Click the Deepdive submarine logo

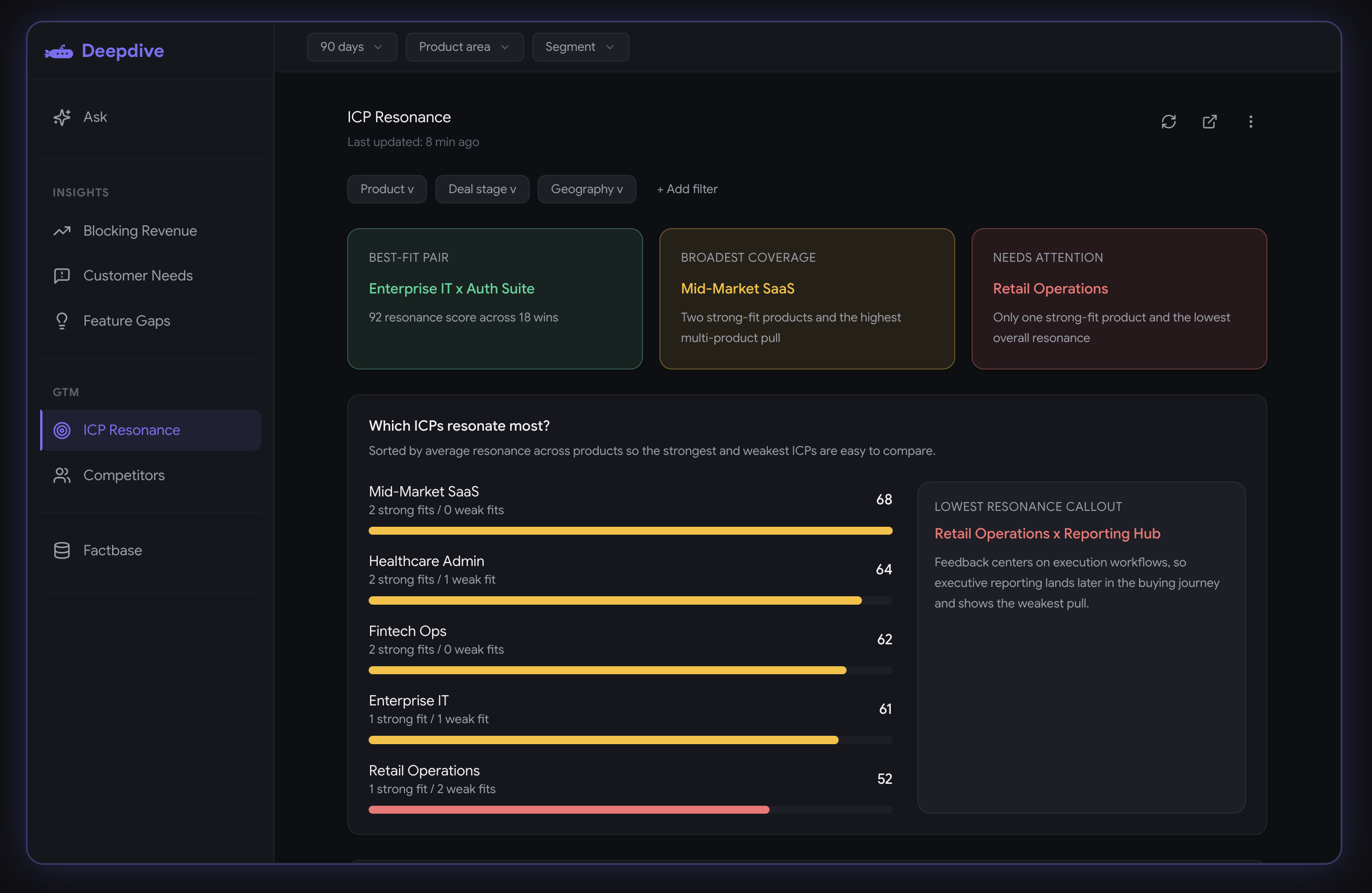tap(59, 52)
